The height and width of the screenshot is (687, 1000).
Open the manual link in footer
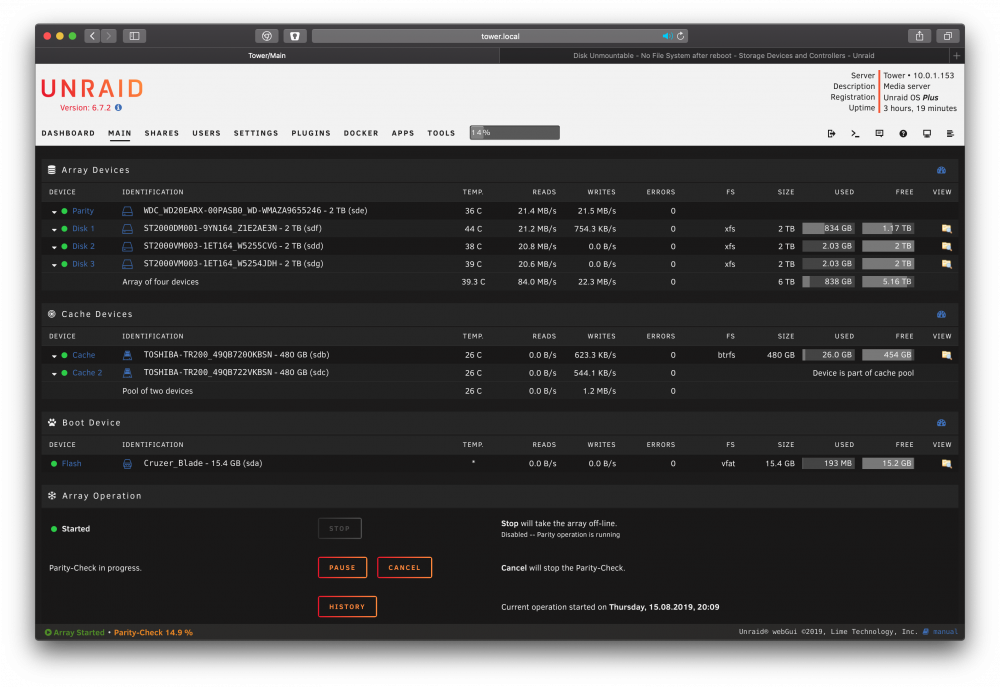pos(945,632)
